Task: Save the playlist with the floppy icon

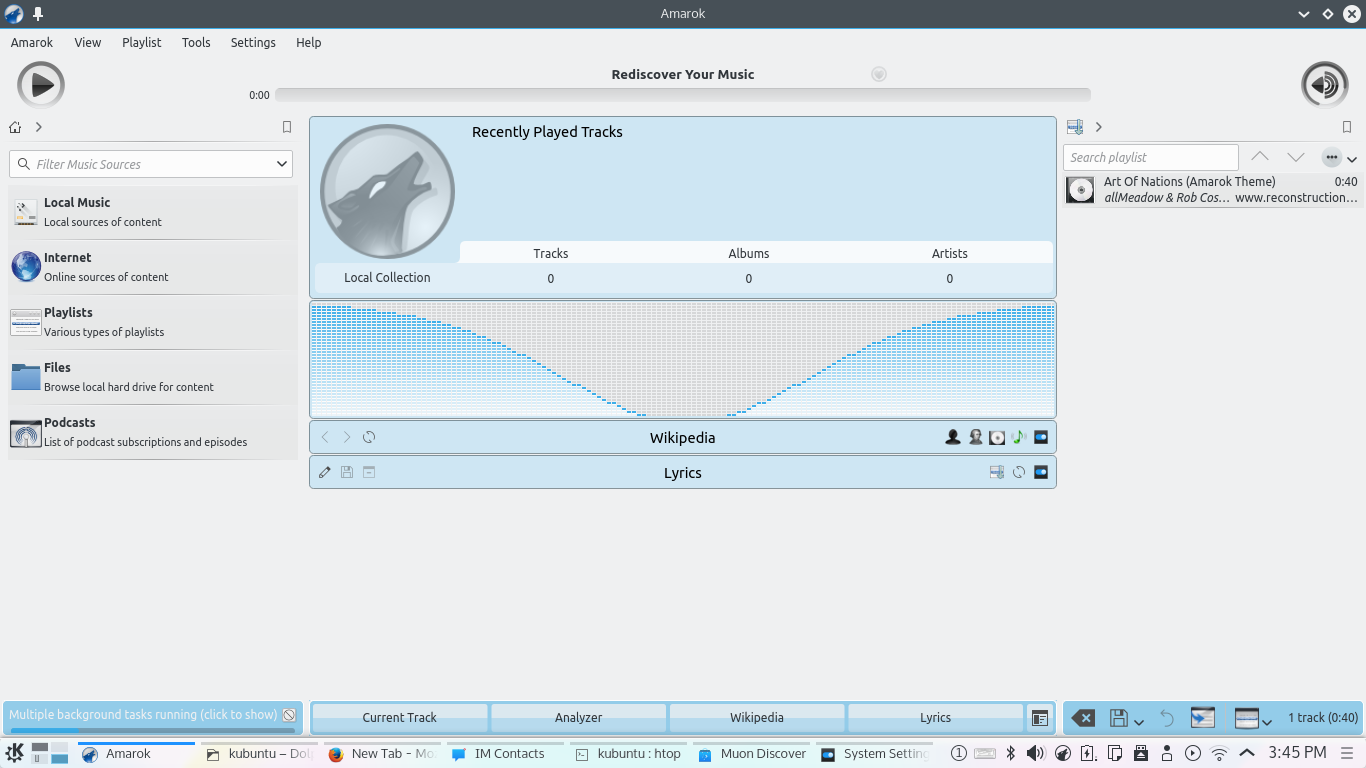Action: coord(1119,718)
